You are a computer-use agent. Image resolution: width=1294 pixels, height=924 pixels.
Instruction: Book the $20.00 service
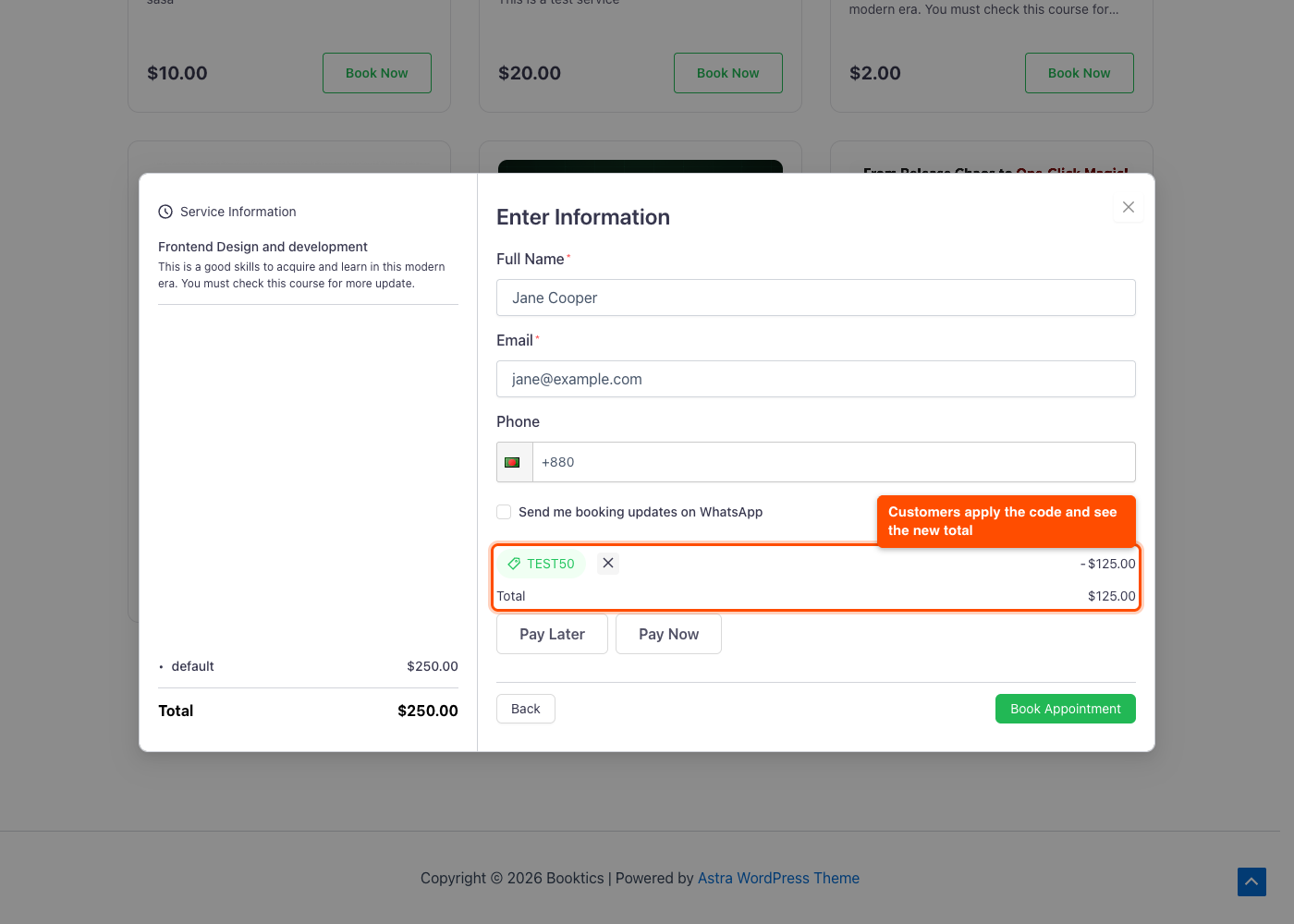(x=728, y=73)
